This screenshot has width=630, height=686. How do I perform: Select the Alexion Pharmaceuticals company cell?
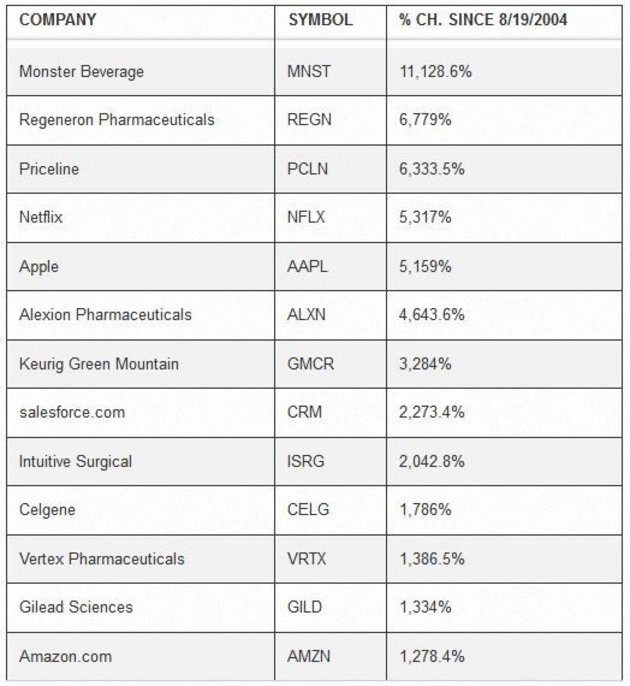click(x=105, y=315)
